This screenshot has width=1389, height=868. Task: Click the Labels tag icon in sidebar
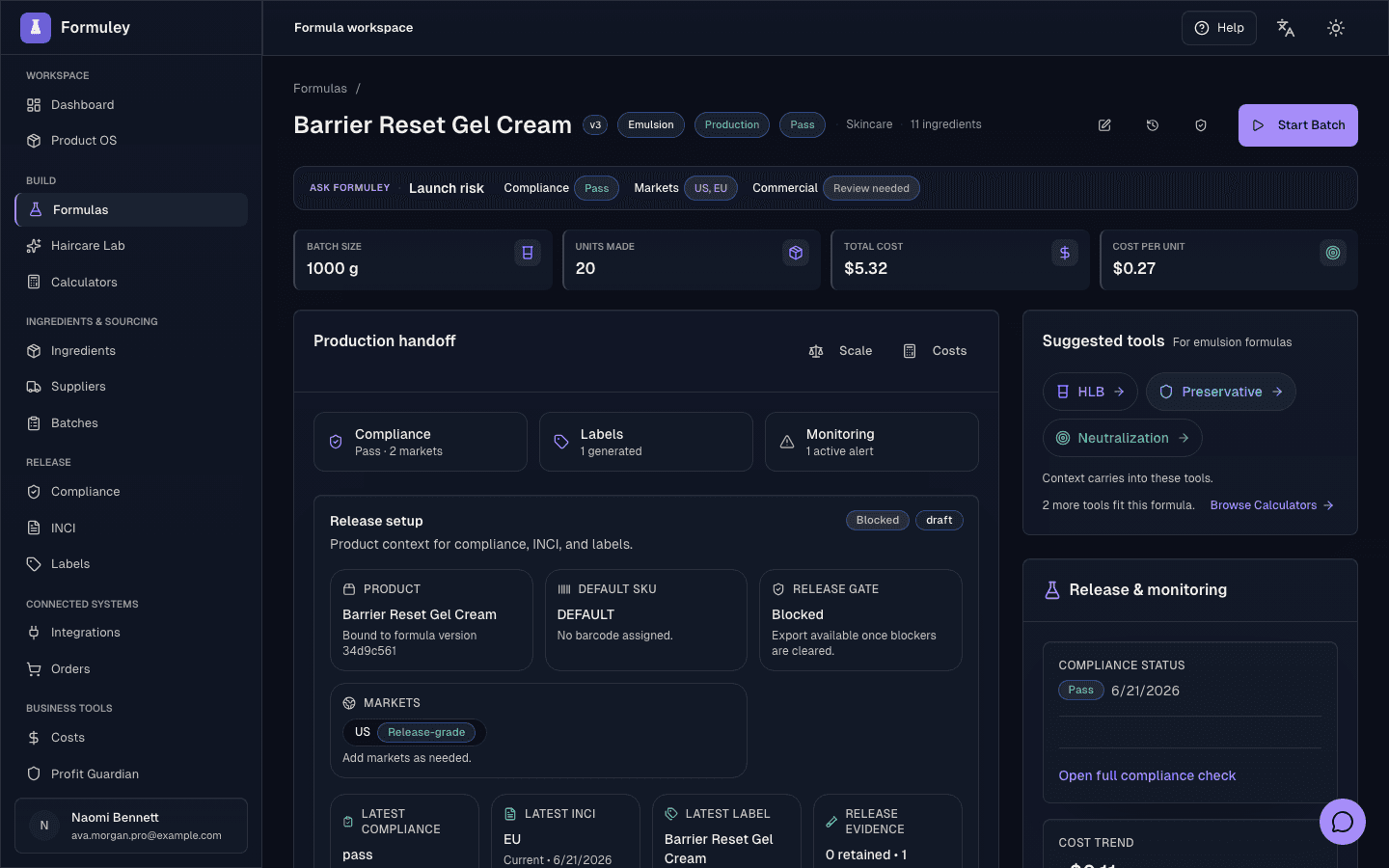(x=34, y=564)
